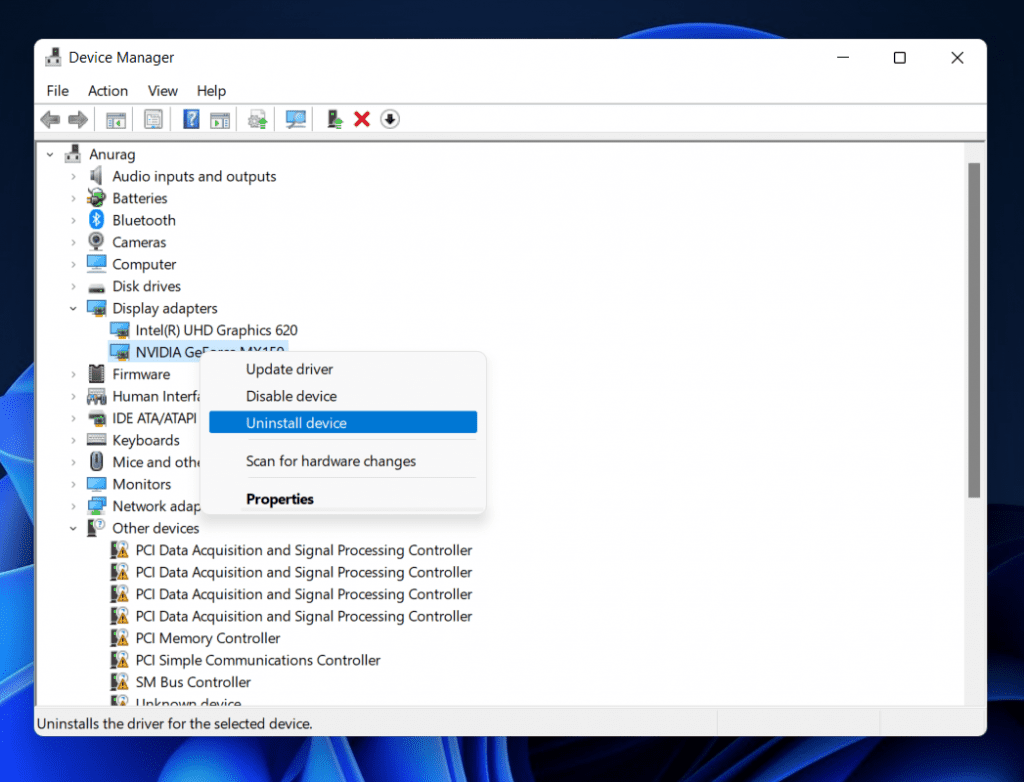Click the Disable device toolbar icon with down arrow
This screenshot has width=1024, height=782.
[390, 119]
